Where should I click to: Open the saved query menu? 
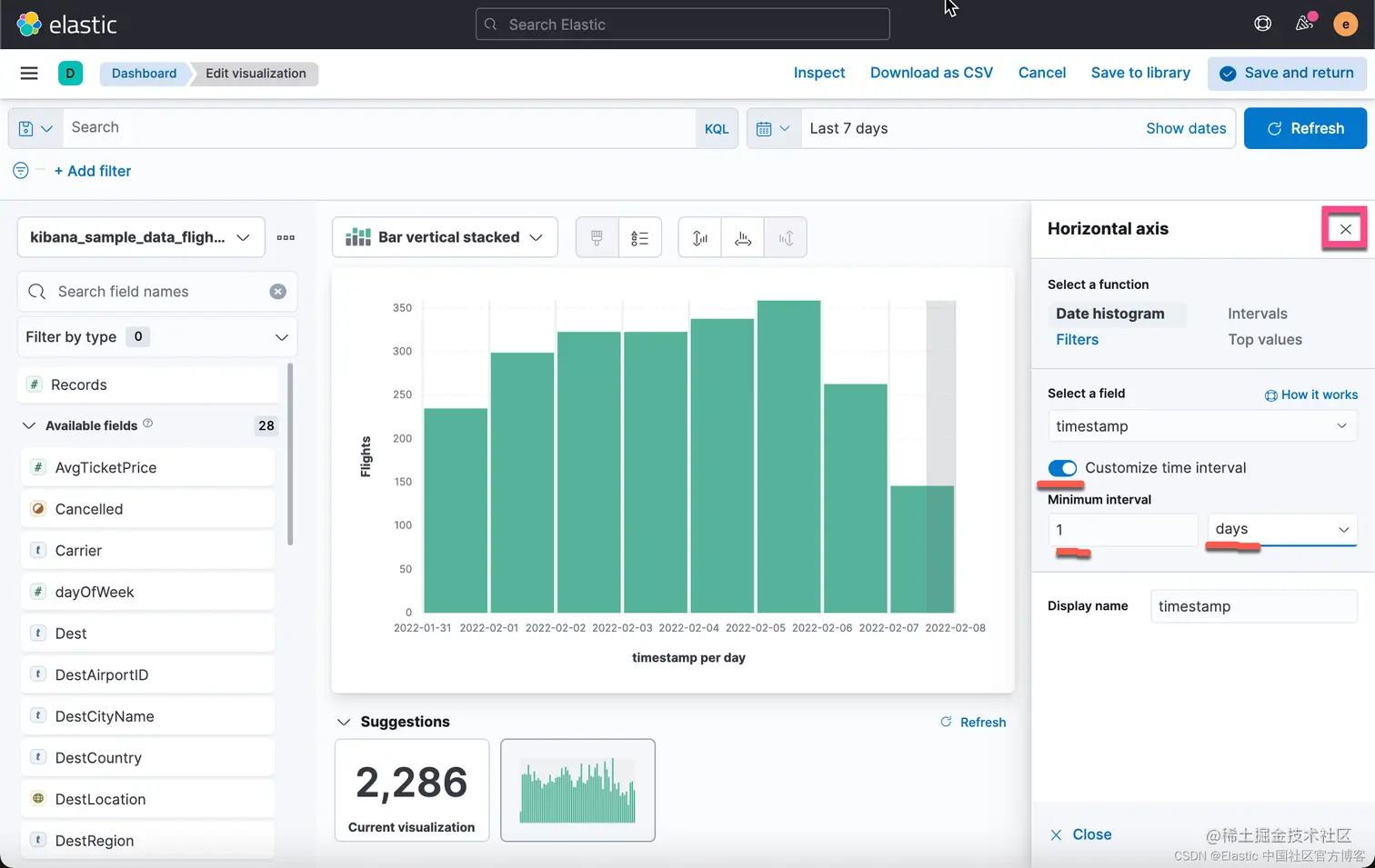35,128
